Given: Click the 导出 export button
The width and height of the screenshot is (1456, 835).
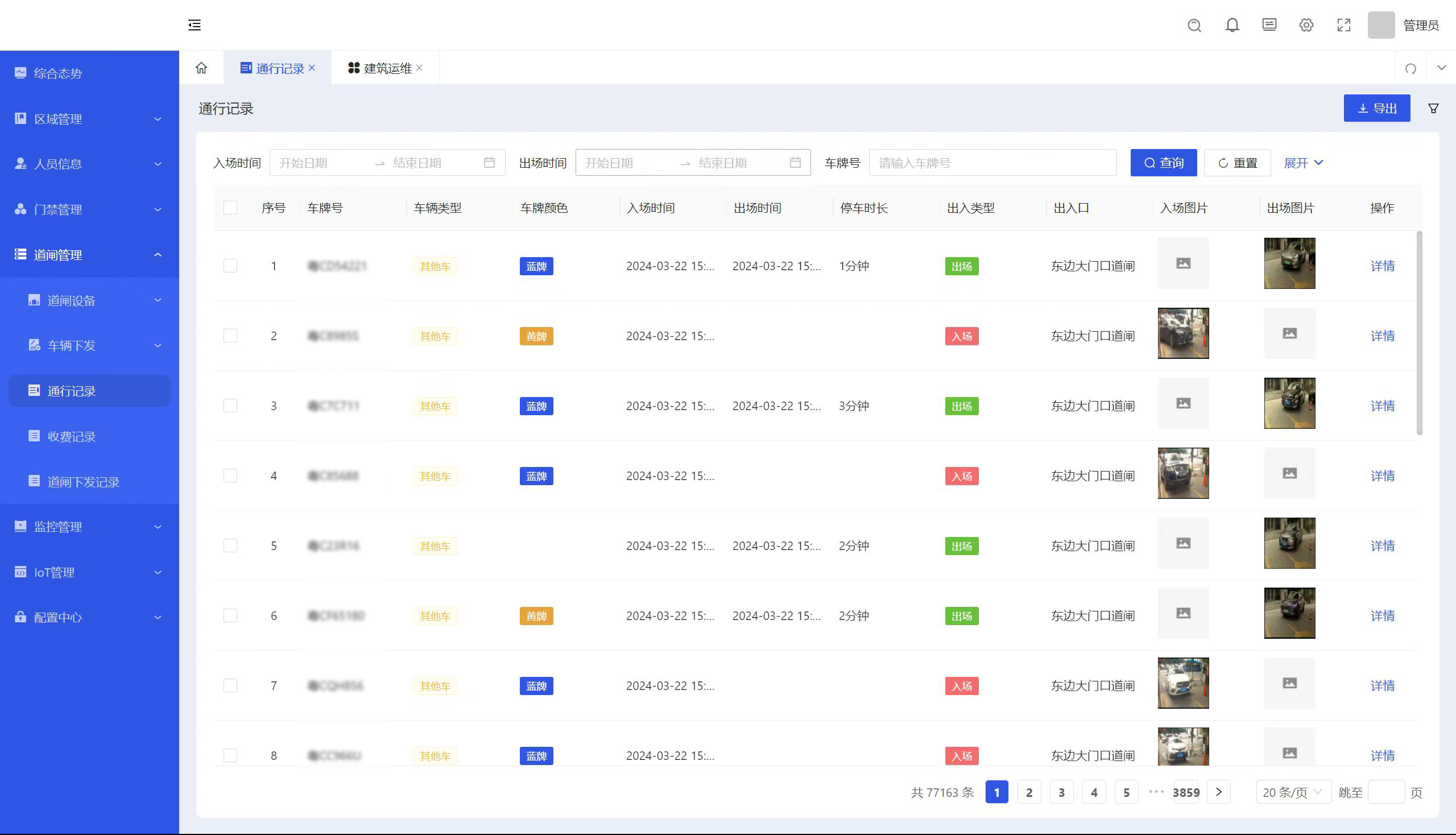Looking at the screenshot, I should (x=1377, y=109).
